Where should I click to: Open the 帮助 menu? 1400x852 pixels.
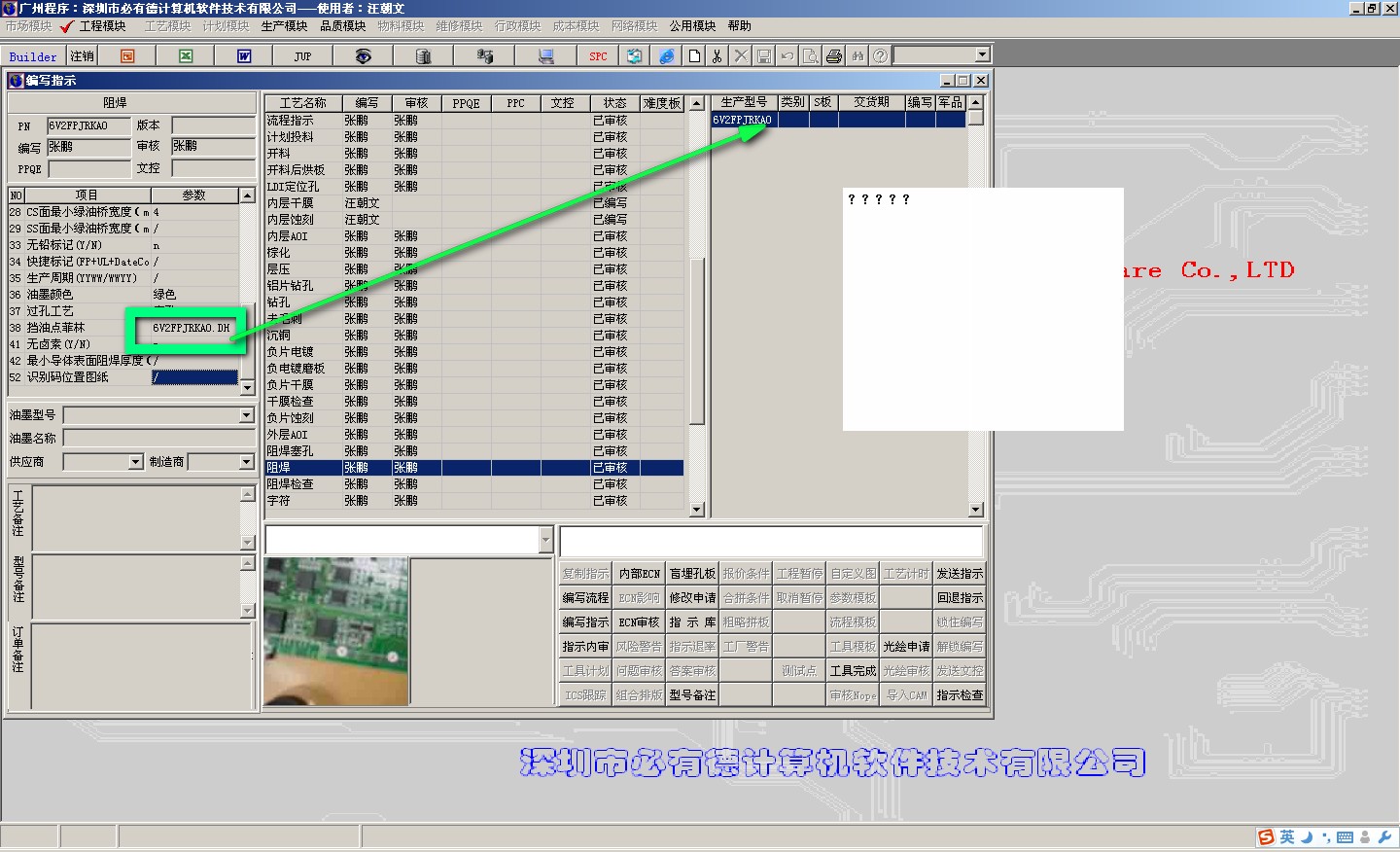click(x=739, y=26)
